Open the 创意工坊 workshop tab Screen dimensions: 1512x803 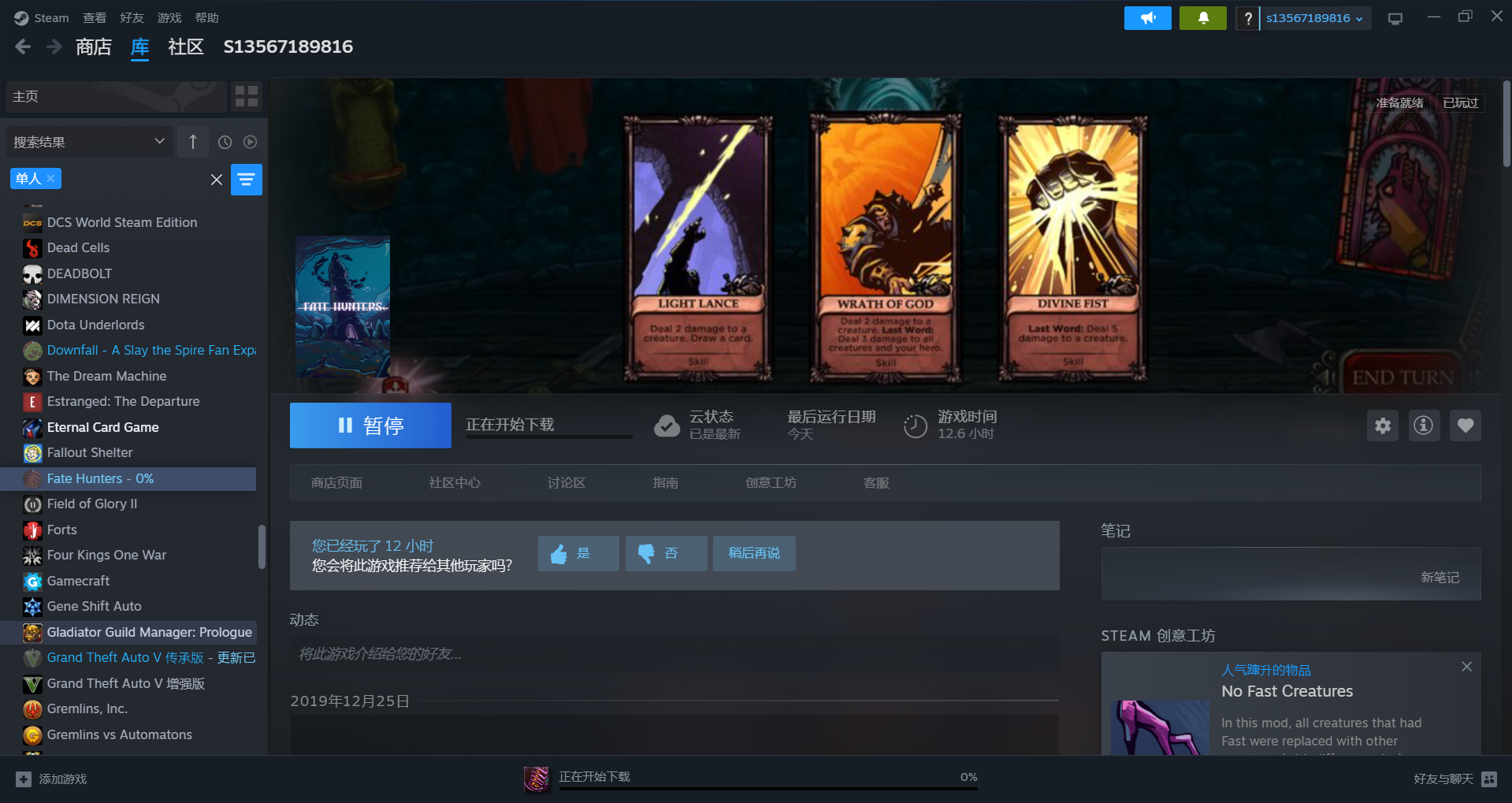[771, 482]
